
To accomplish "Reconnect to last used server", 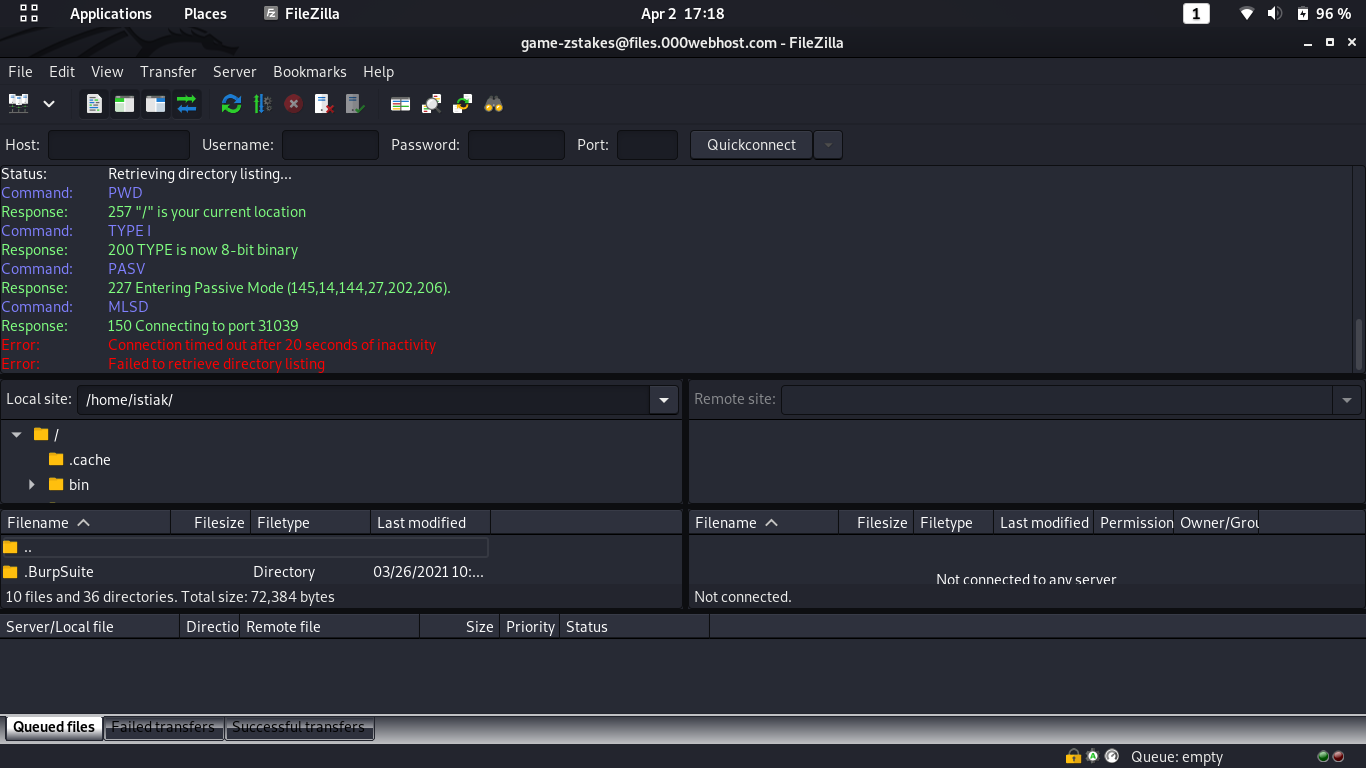I will [355, 103].
